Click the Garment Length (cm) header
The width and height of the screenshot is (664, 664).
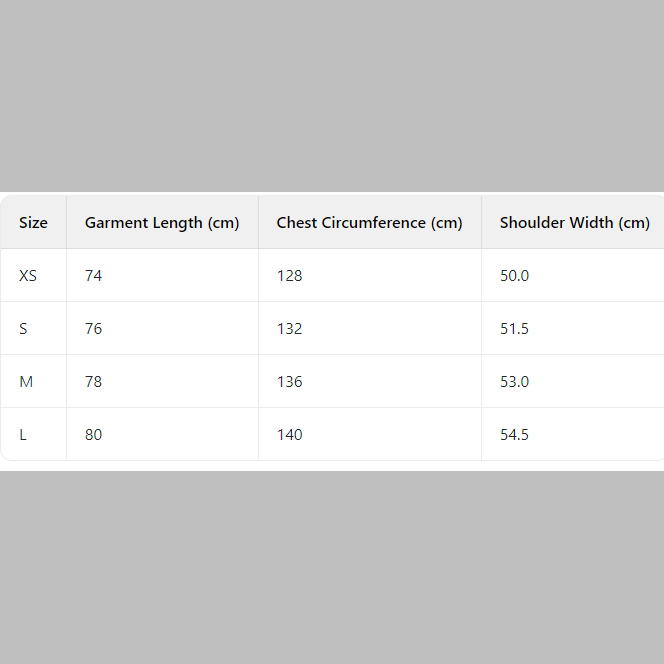162,223
